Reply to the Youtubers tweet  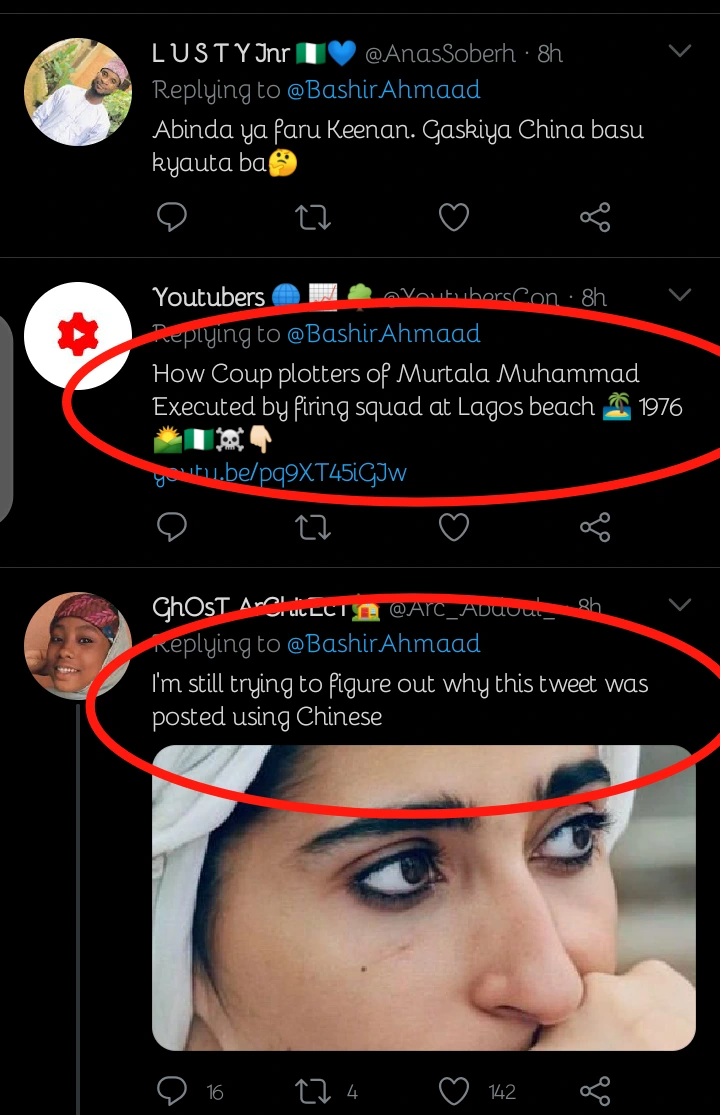click(172, 527)
